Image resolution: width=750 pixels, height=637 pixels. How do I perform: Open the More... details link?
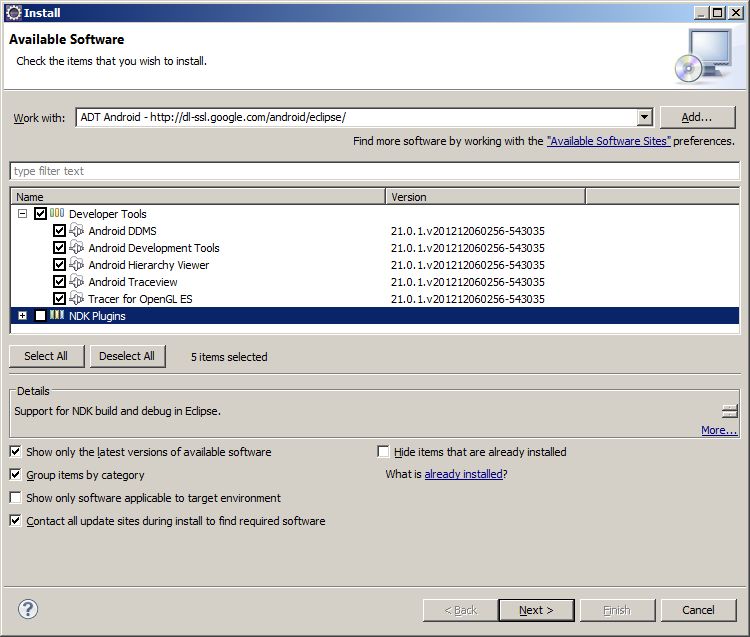pos(719,430)
